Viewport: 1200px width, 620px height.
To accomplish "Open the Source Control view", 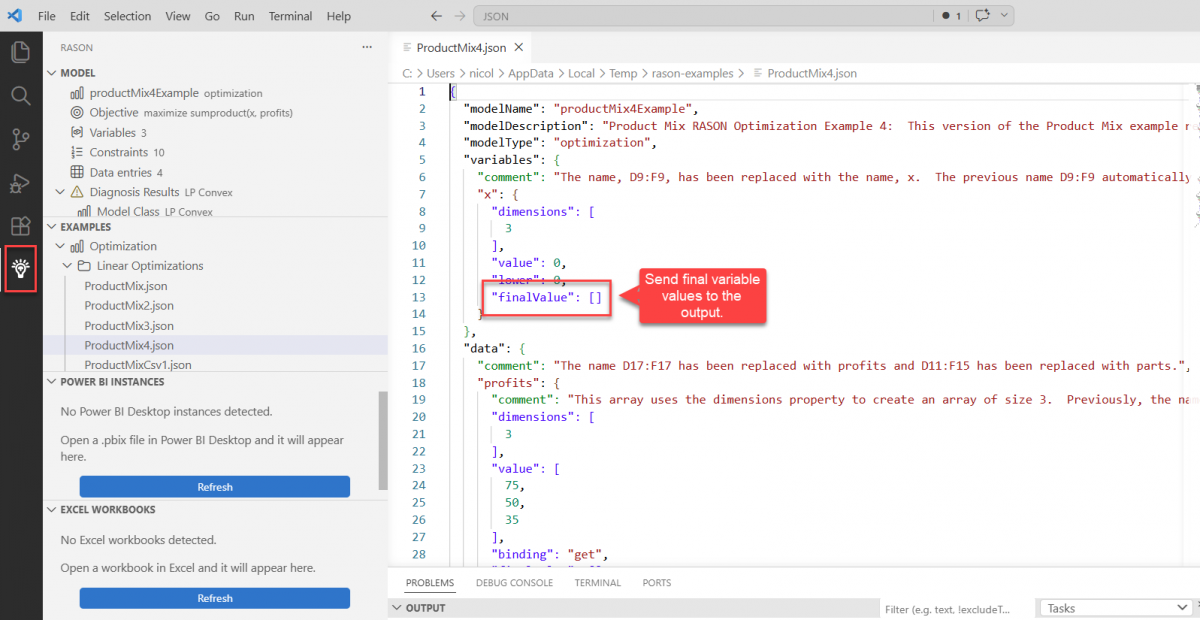I will pos(20,139).
